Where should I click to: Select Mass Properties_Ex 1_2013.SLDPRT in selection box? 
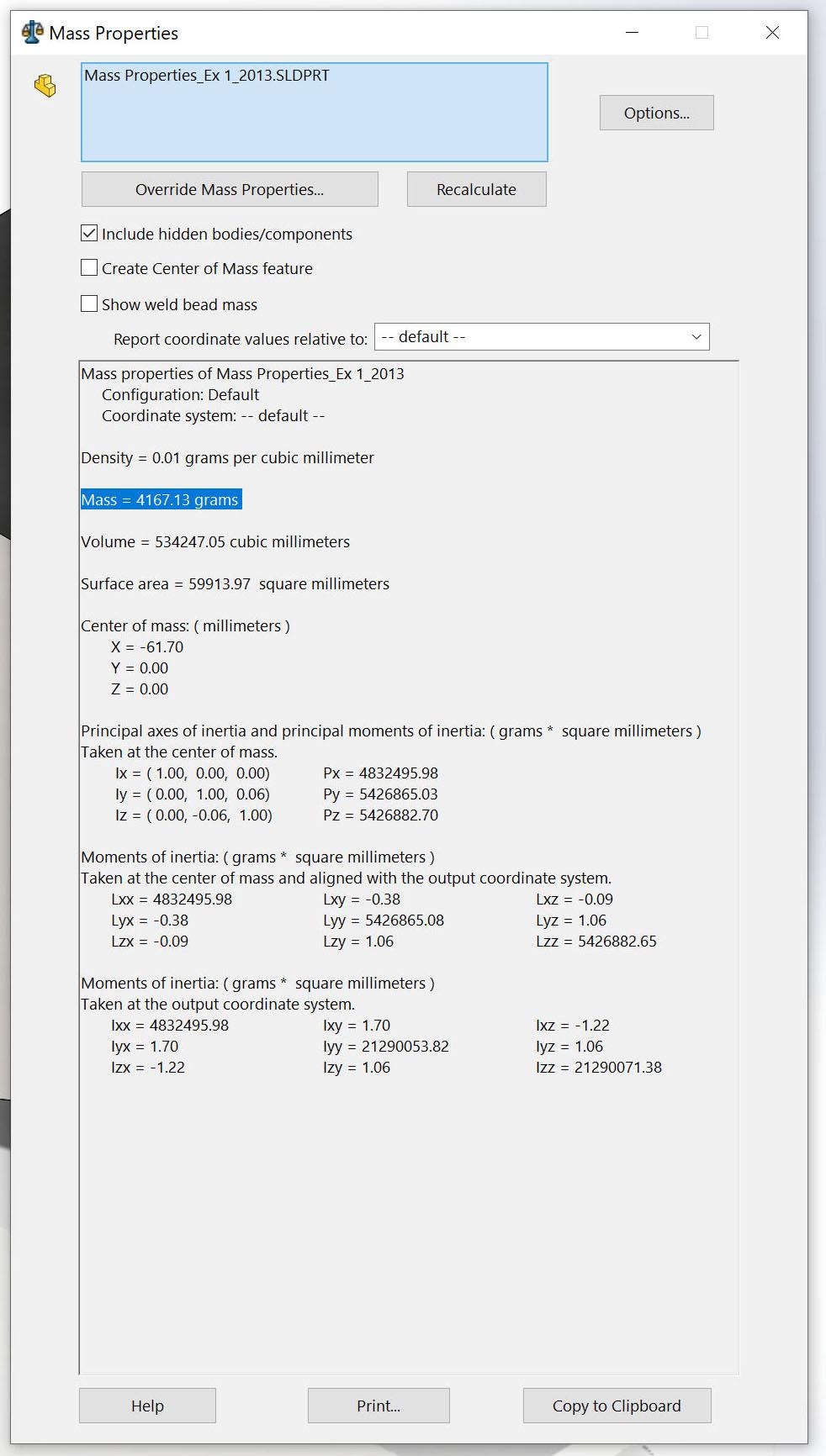point(207,76)
